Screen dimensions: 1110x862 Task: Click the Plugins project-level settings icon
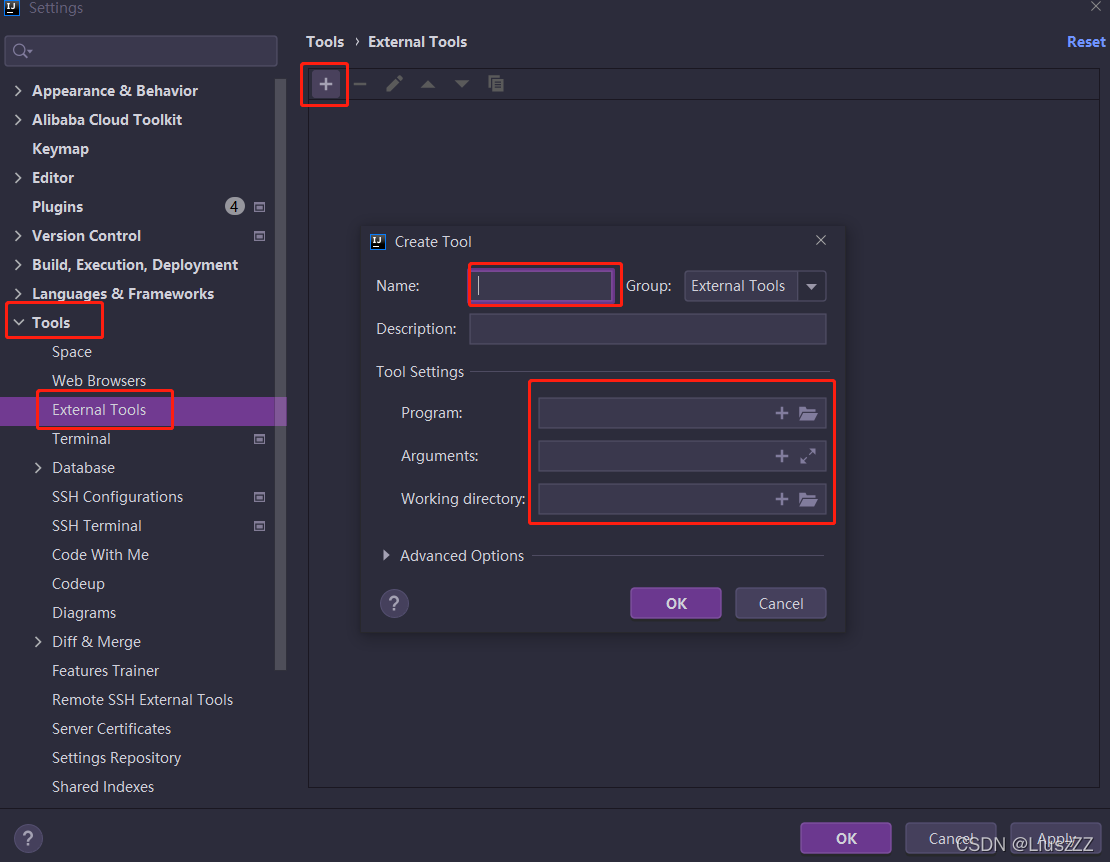(x=260, y=207)
